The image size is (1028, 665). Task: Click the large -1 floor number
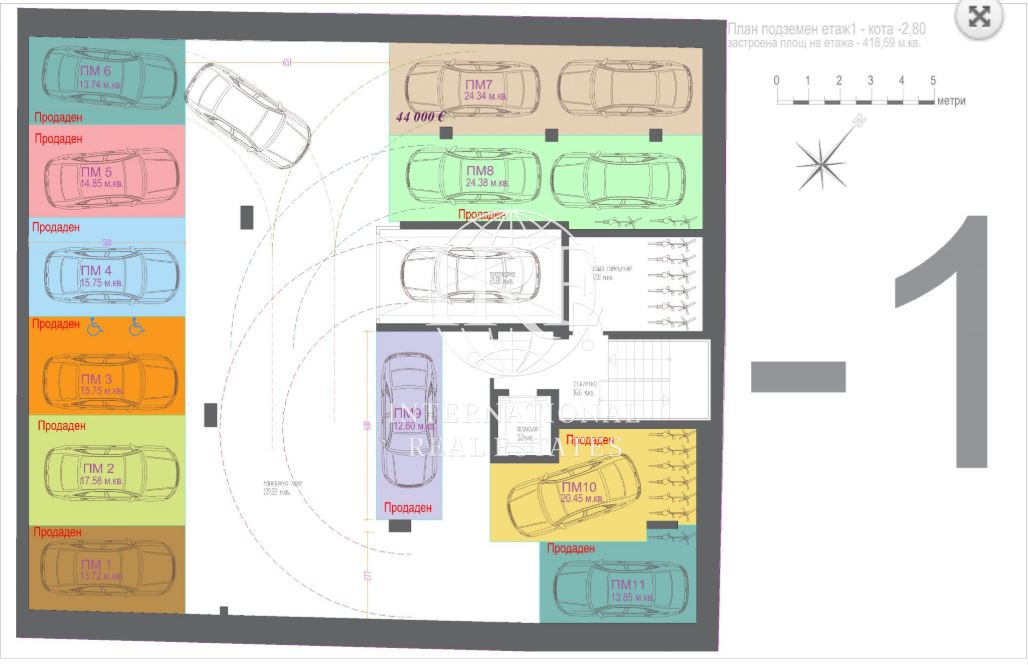coord(870,341)
